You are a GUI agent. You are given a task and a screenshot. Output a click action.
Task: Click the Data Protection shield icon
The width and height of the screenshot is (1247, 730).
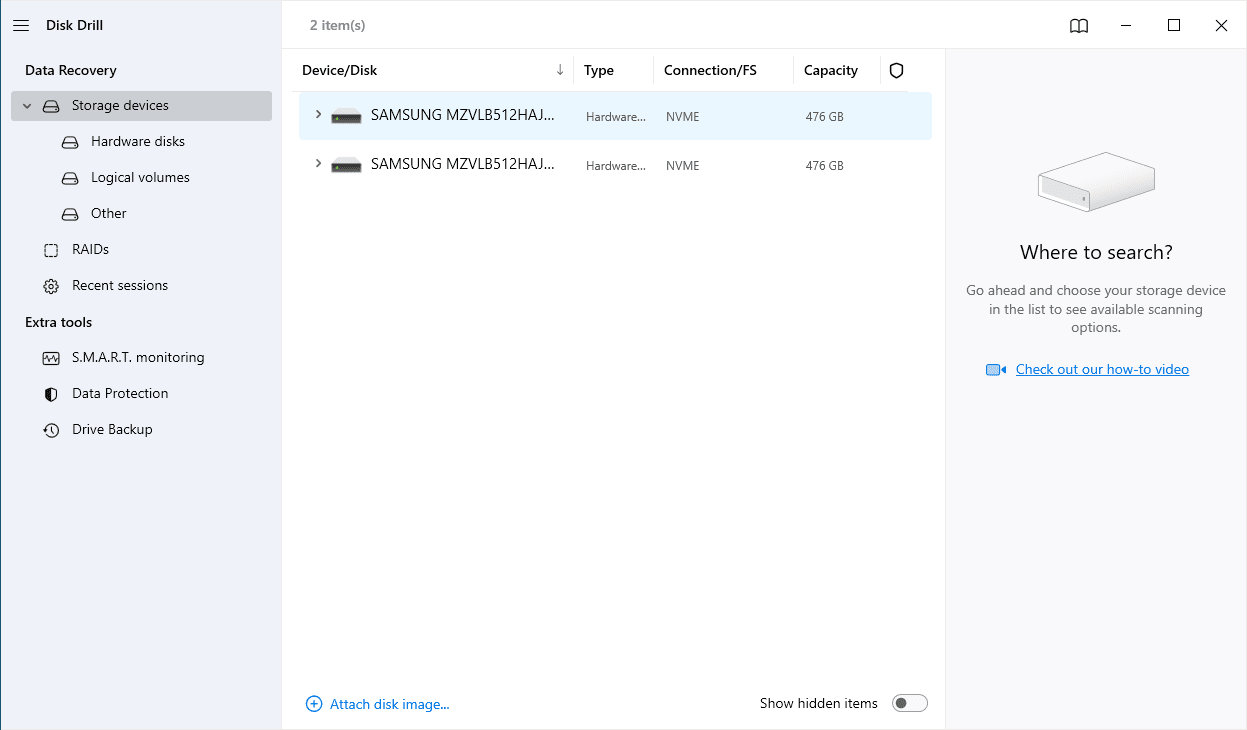click(51, 394)
